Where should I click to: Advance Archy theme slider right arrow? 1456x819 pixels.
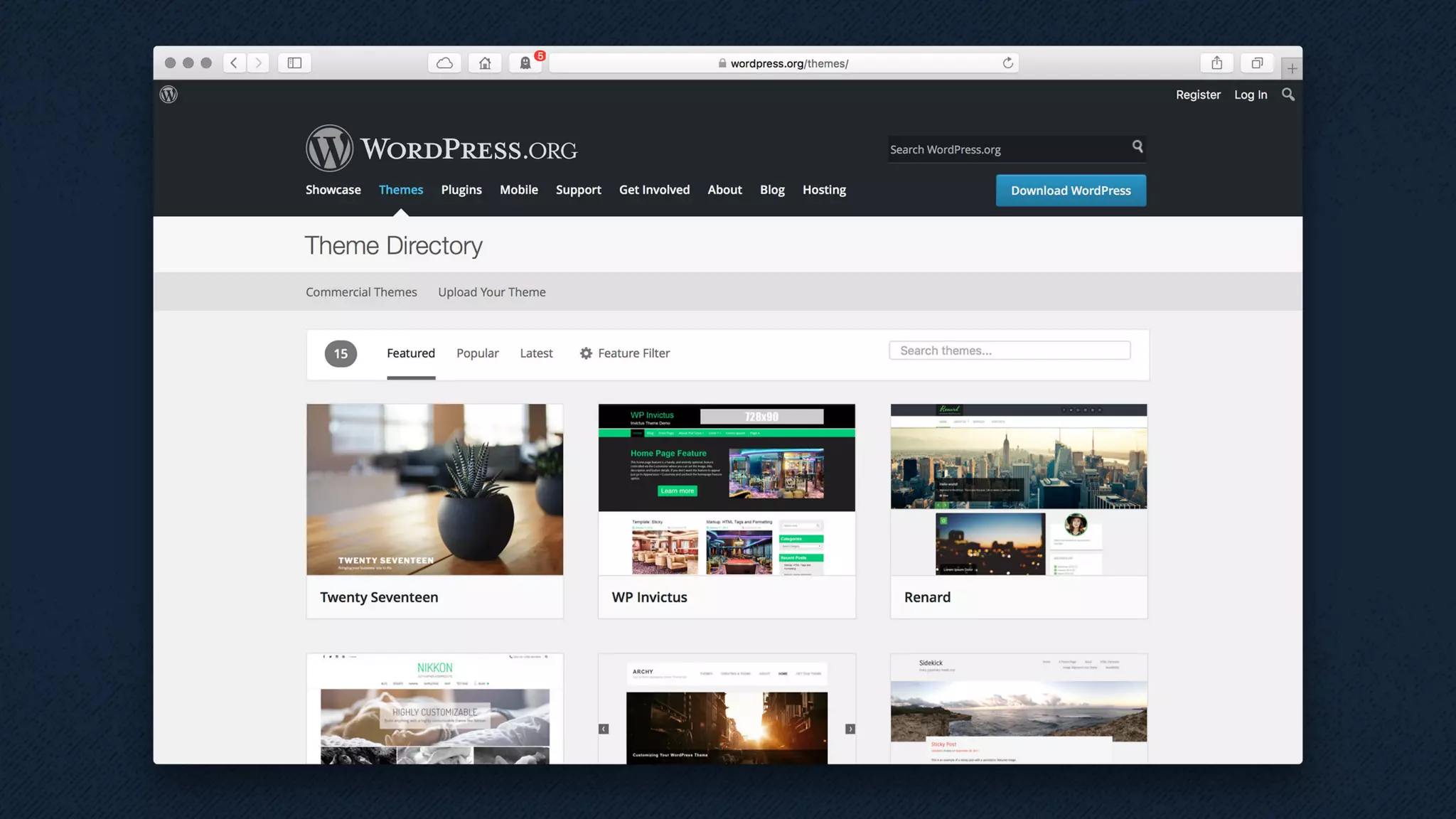[850, 729]
